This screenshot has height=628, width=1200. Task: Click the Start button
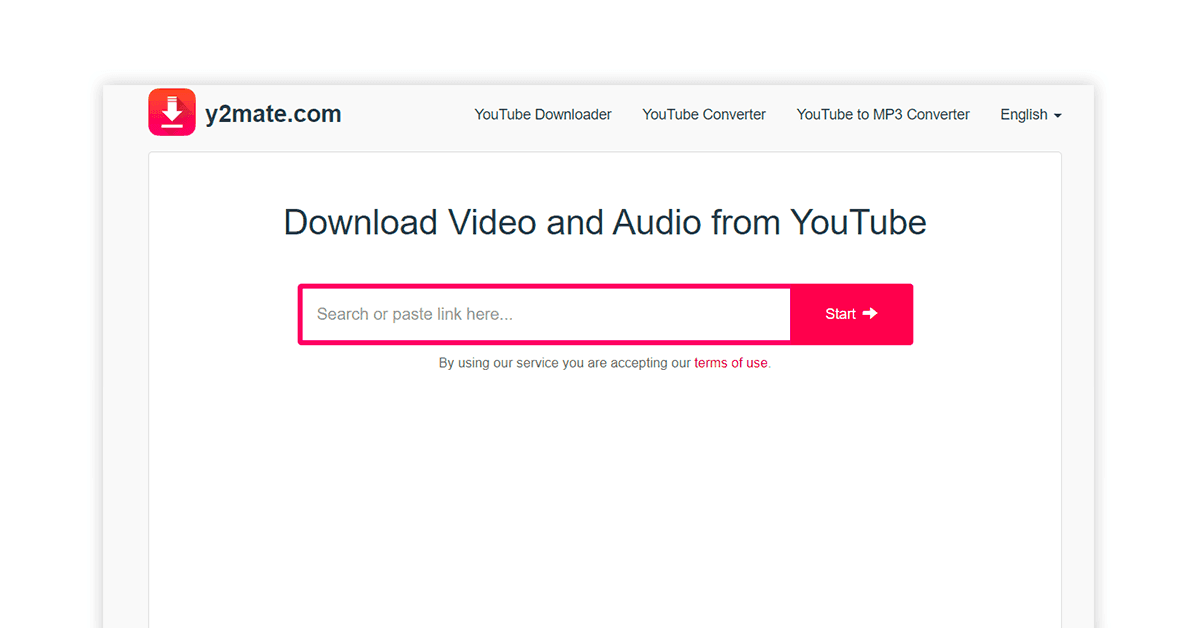tap(851, 314)
